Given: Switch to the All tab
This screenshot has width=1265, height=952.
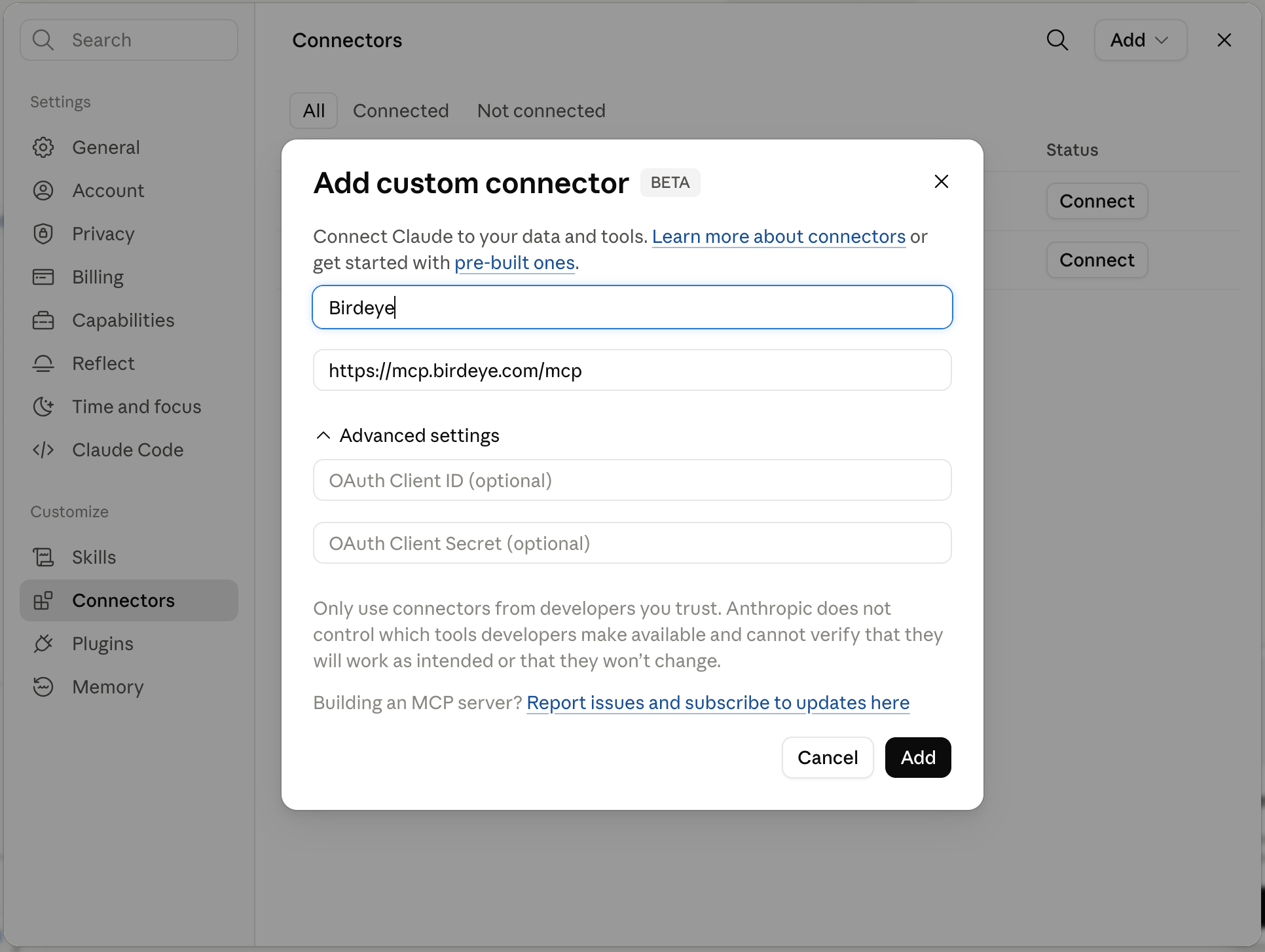Looking at the screenshot, I should coord(314,111).
